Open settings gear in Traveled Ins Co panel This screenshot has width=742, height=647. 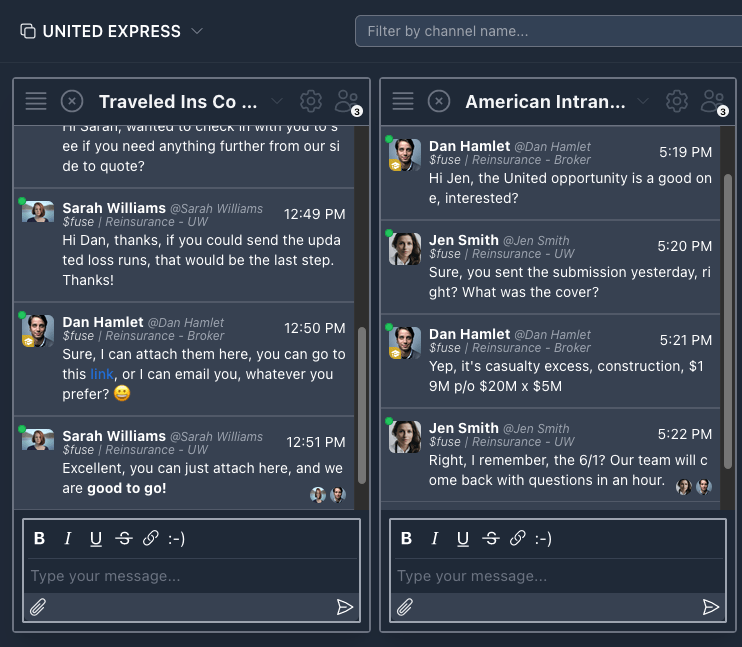click(311, 101)
